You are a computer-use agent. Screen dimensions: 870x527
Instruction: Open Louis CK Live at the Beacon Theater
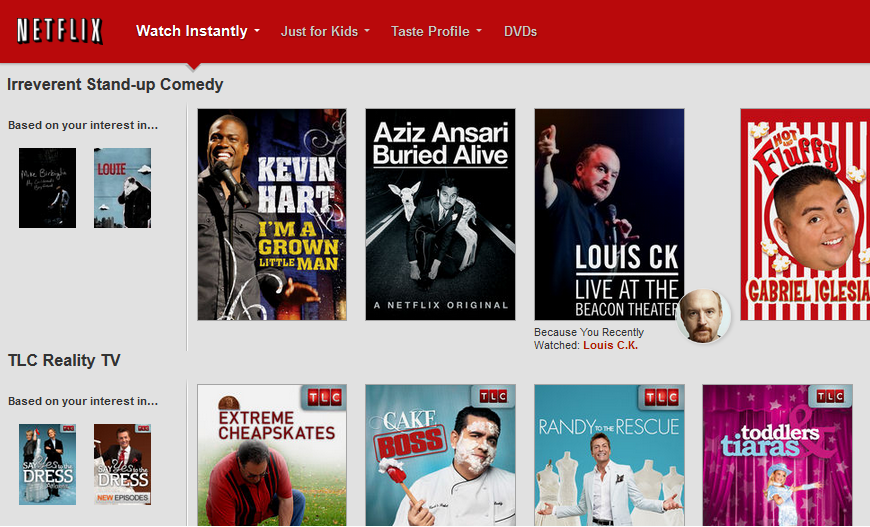[x=609, y=214]
